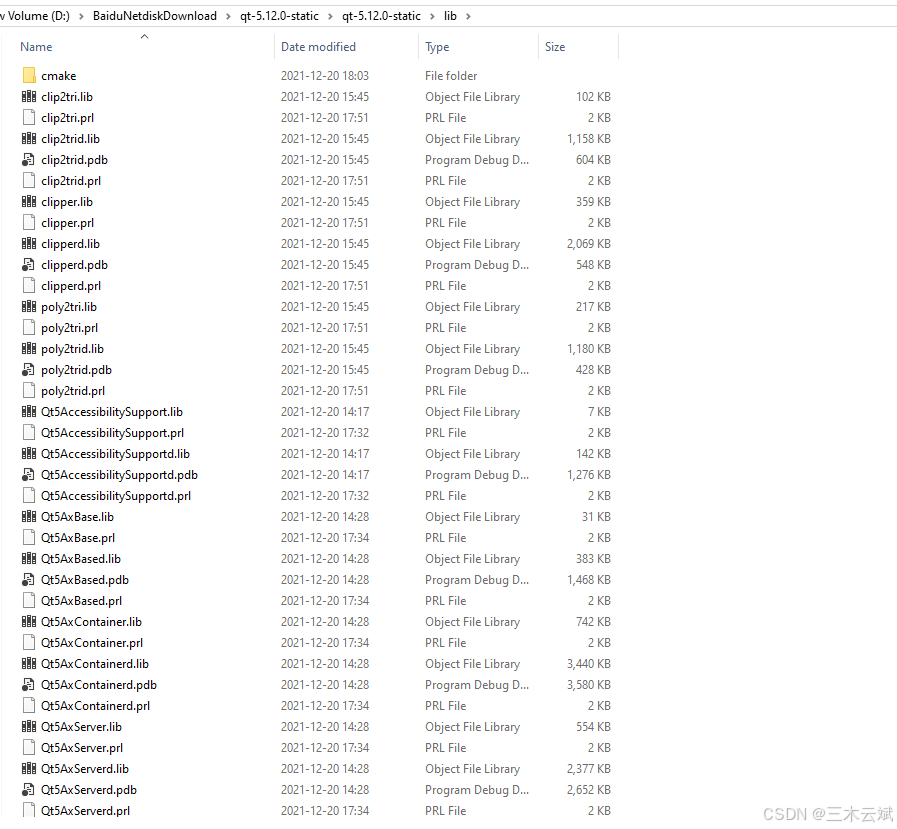Sort files by Date modified column
Screen dimensions: 897x829
tap(318, 47)
